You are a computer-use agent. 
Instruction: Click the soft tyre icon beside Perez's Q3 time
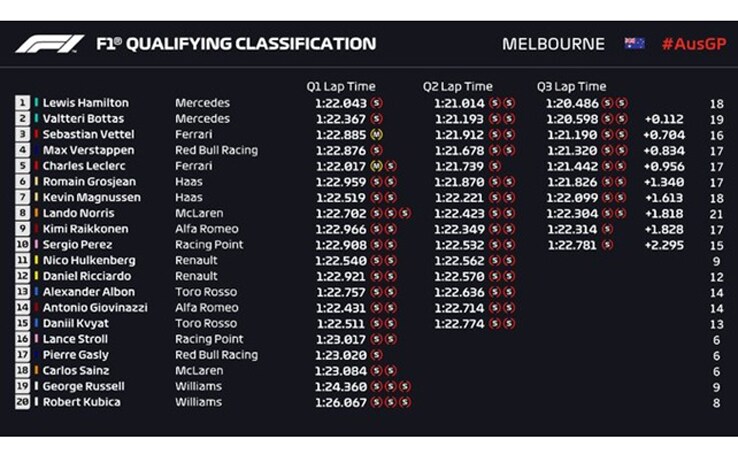pyautogui.click(x=608, y=245)
